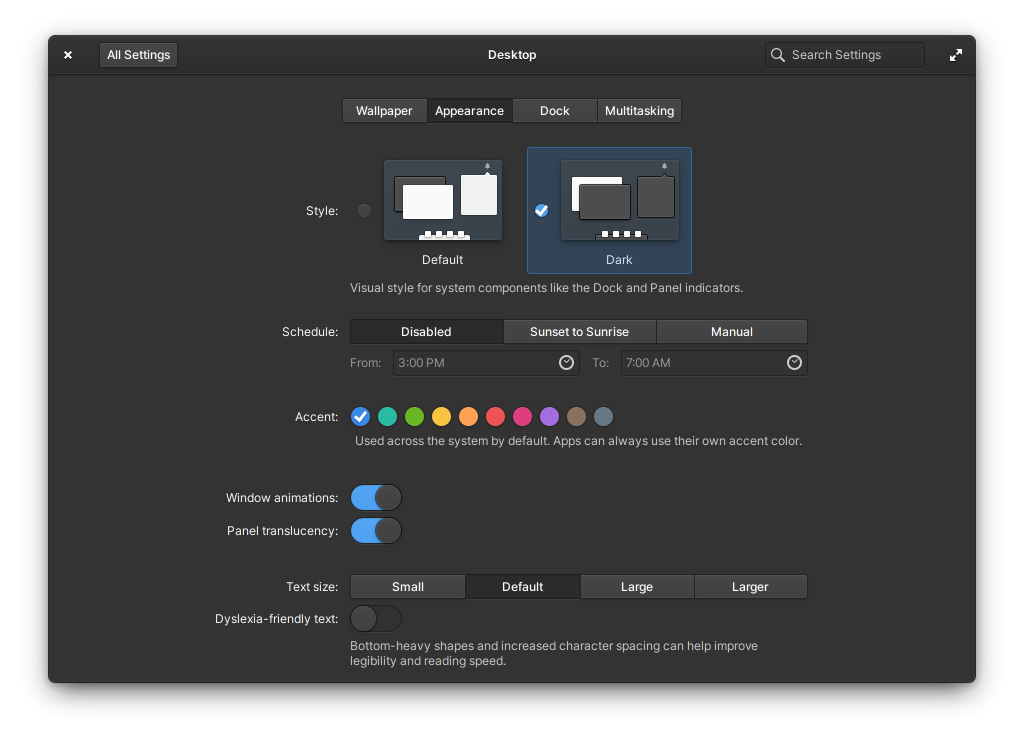Click the All Settings button

(x=138, y=55)
